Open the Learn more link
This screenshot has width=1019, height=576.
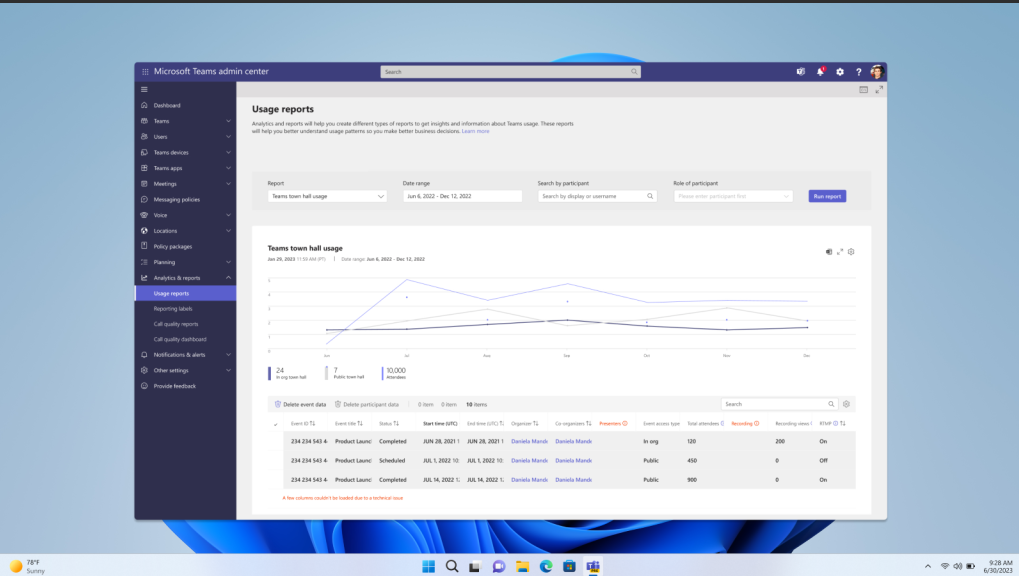pyautogui.click(x=475, y=131)
